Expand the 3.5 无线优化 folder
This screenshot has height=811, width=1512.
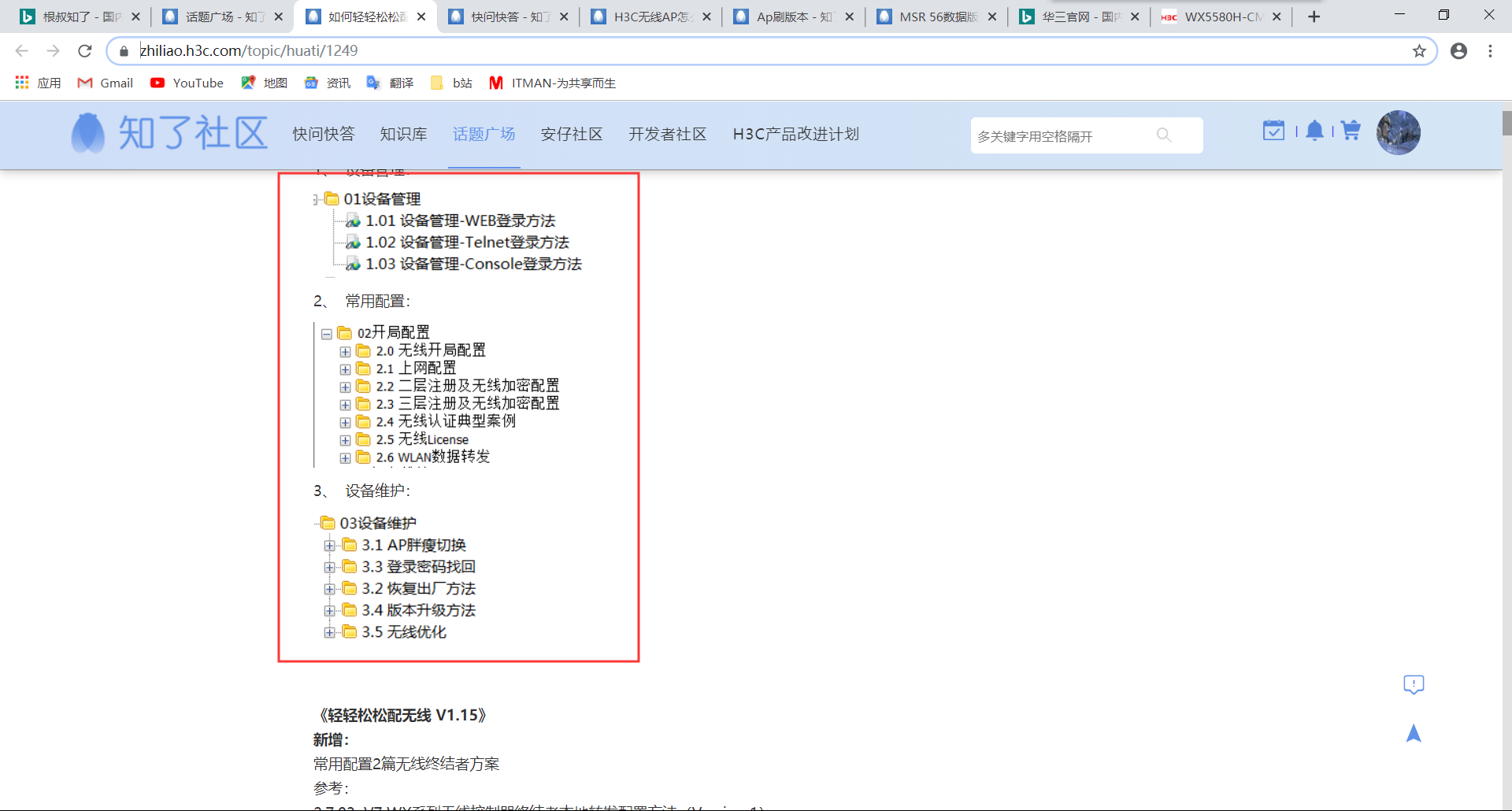click(x=329, y=632)
